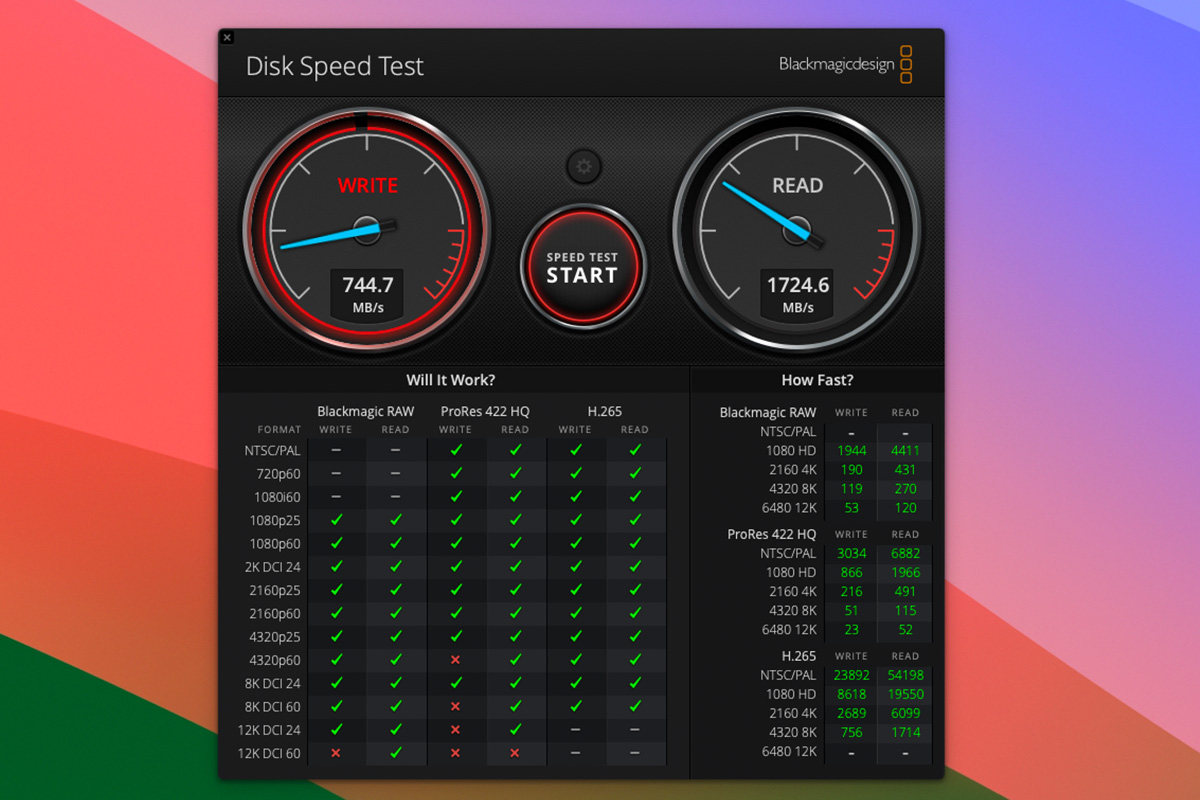
Task: Click the green check for 2K DCI 24 H.265 write
Action: pos(575,566)
